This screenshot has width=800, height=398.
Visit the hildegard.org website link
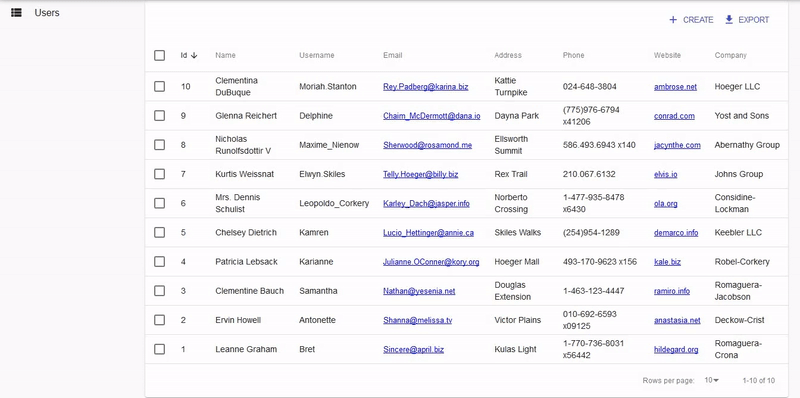click(x=676, y=350)
